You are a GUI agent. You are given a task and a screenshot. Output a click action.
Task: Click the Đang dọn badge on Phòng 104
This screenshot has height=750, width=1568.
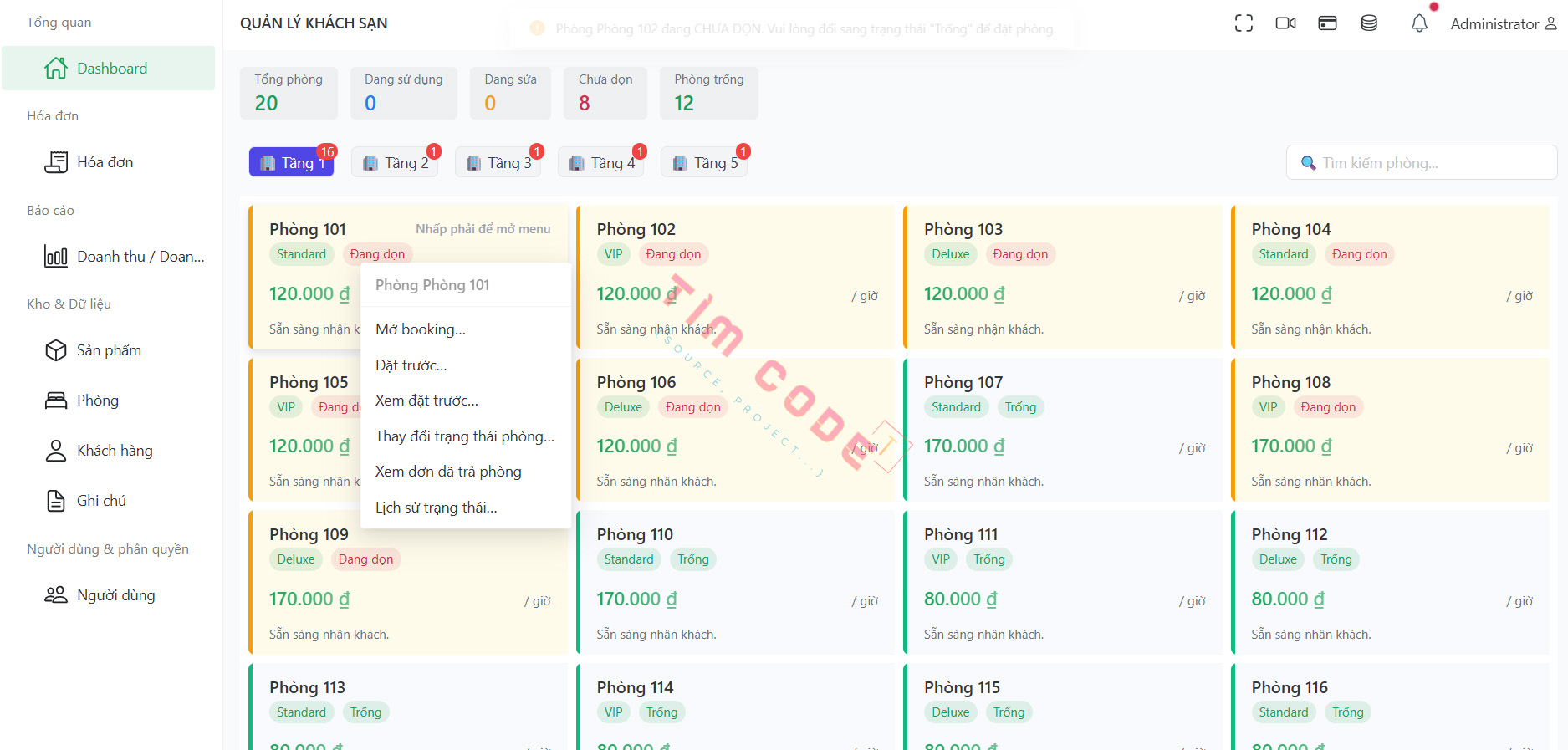[x=1359, y=254]
